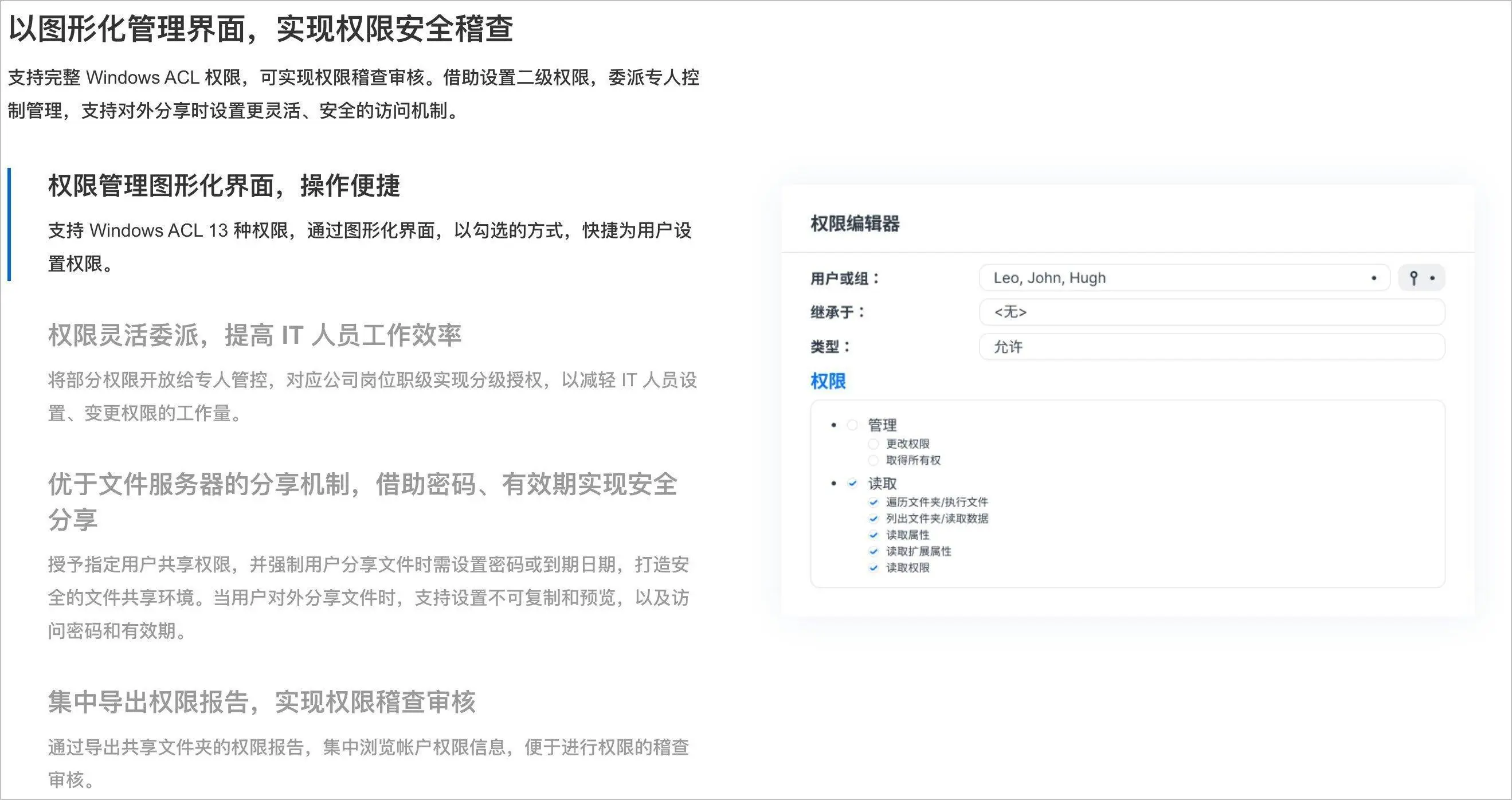Switch to 权限灵活委派 feature section

[254, 336]
